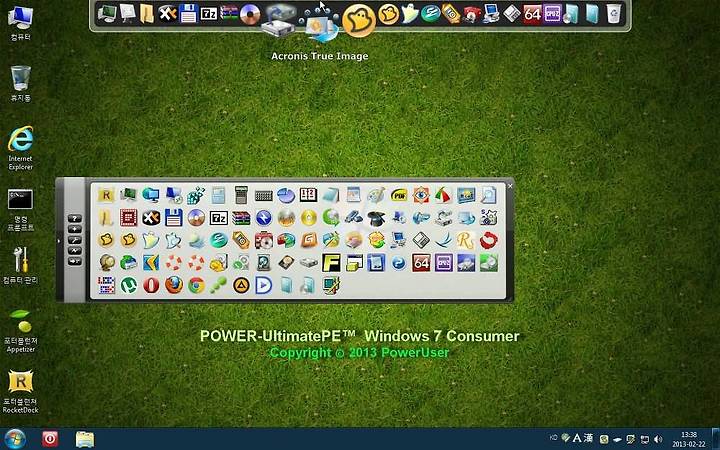The height and width of the screenshot is (450, 720).
Task: Open the recycle bin in the top dock
Action: point(613,14)
